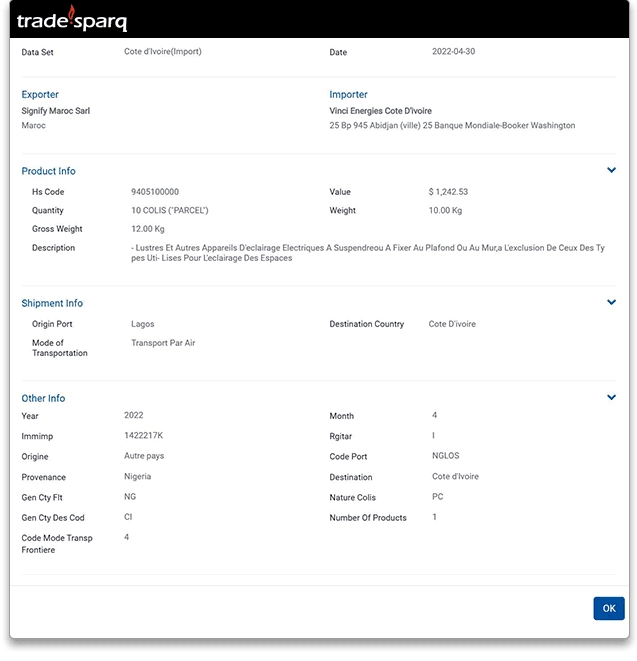Viewport: 637px width, 661px height.
Task: Collapse the Shipment Info section chevron
Action: [x=611, y=302]
